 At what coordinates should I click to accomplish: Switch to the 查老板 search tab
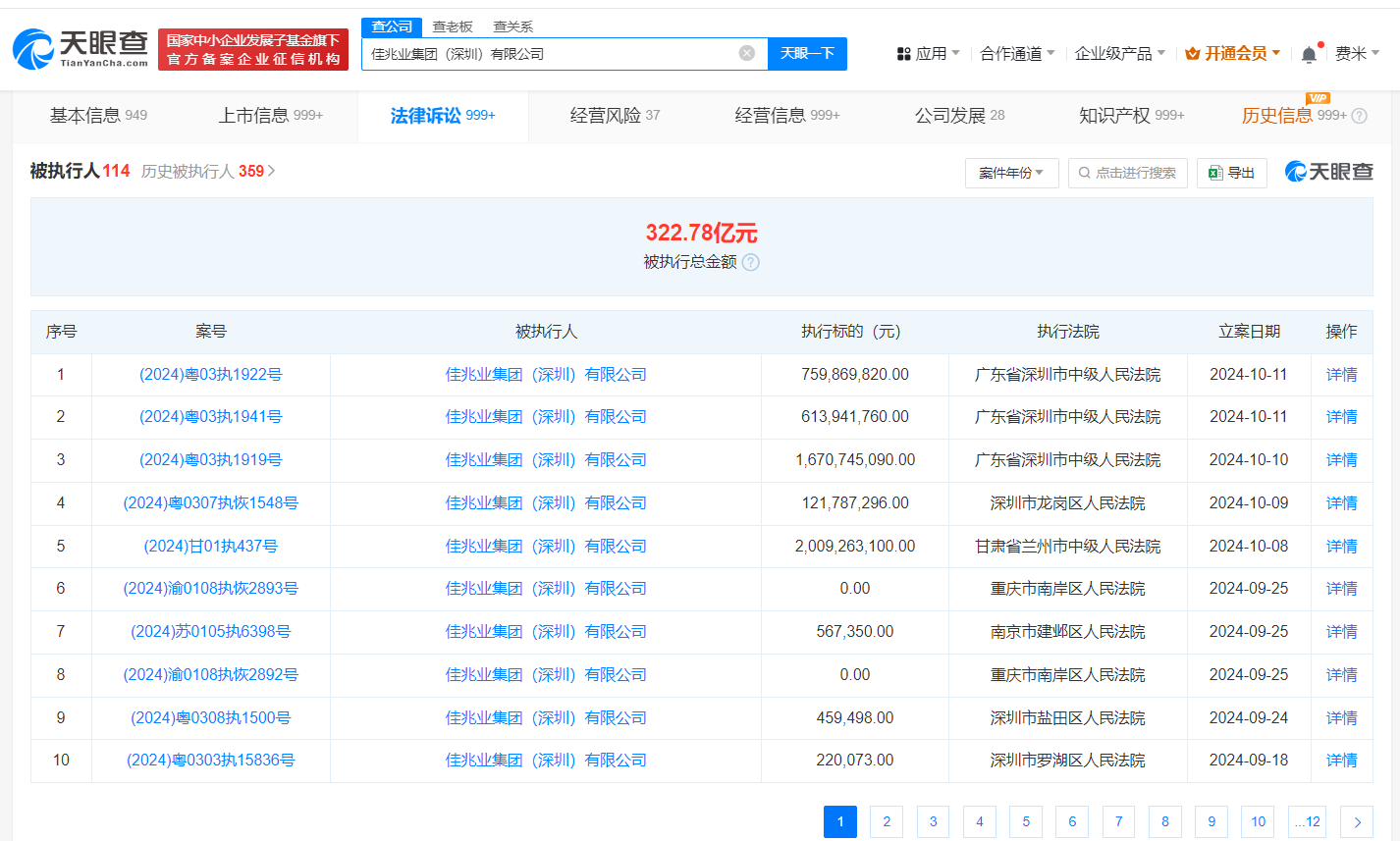point(453,26)
